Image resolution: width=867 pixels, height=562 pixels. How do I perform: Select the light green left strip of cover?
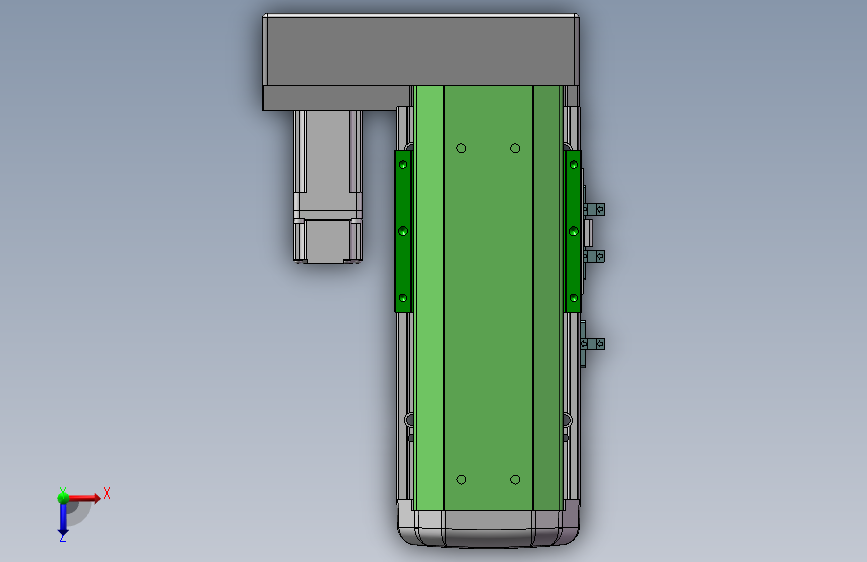429,298
